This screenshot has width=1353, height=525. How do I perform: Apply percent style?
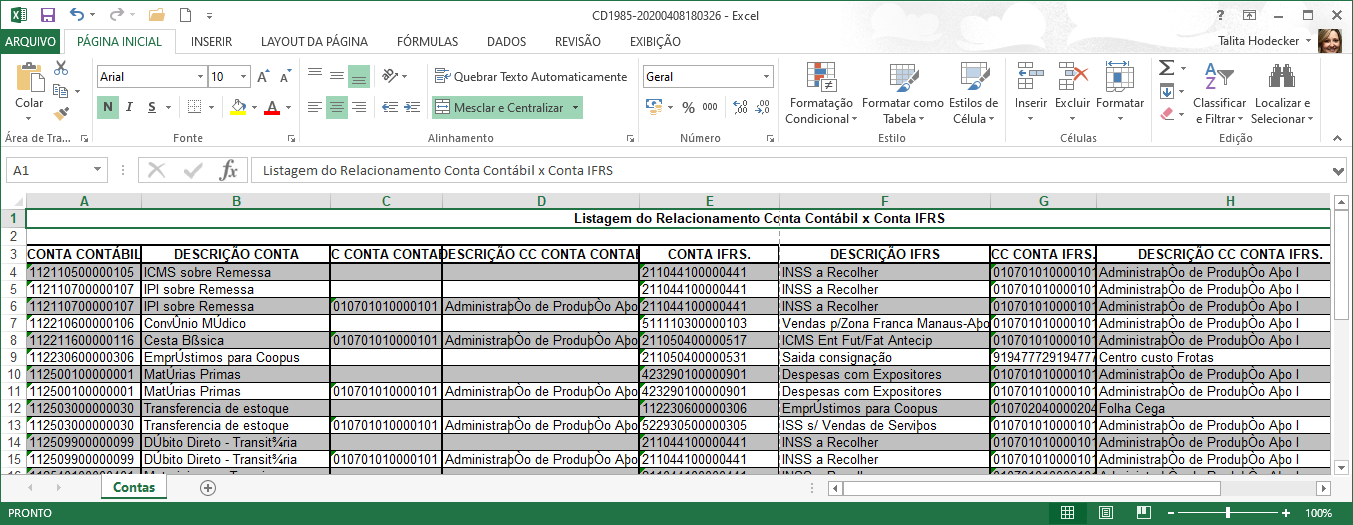(x=688, y=107)
